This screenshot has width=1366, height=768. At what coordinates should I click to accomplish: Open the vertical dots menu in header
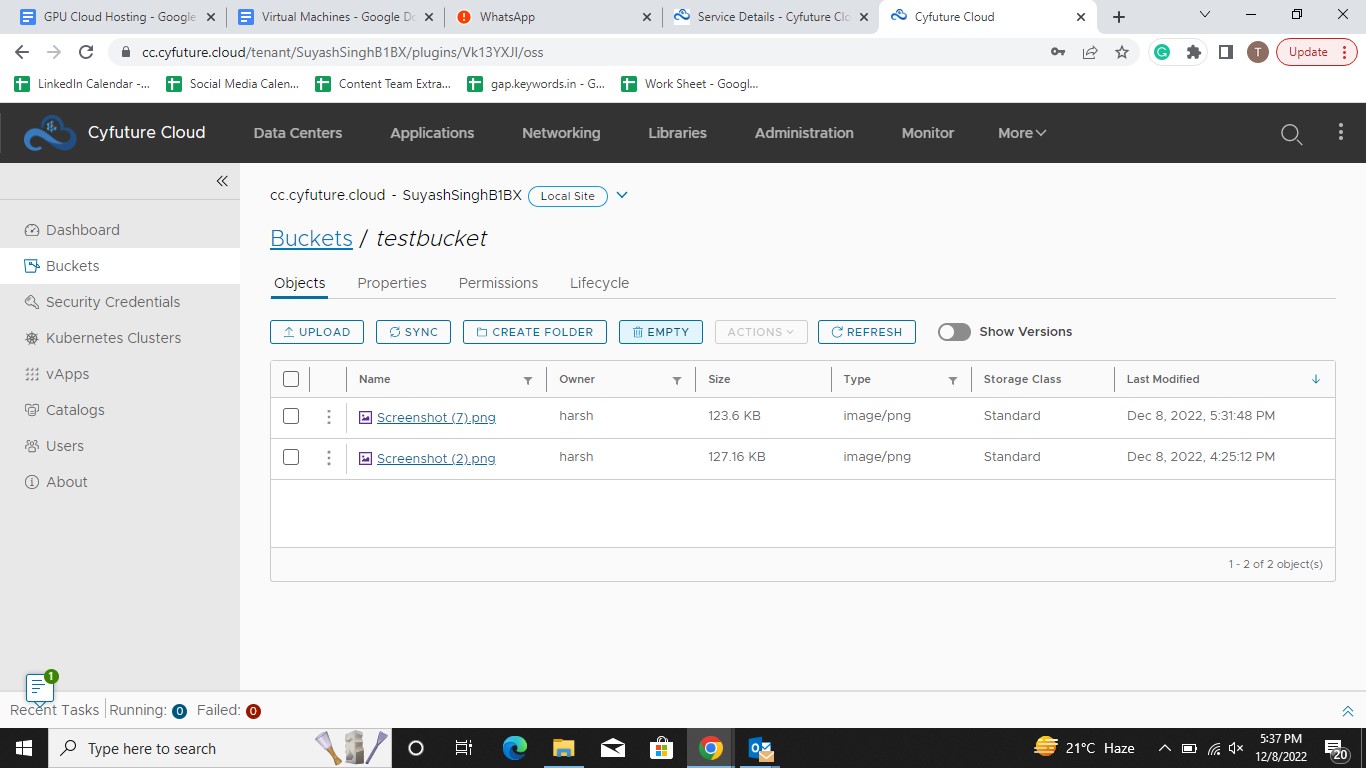click(x=1341, y=133)
